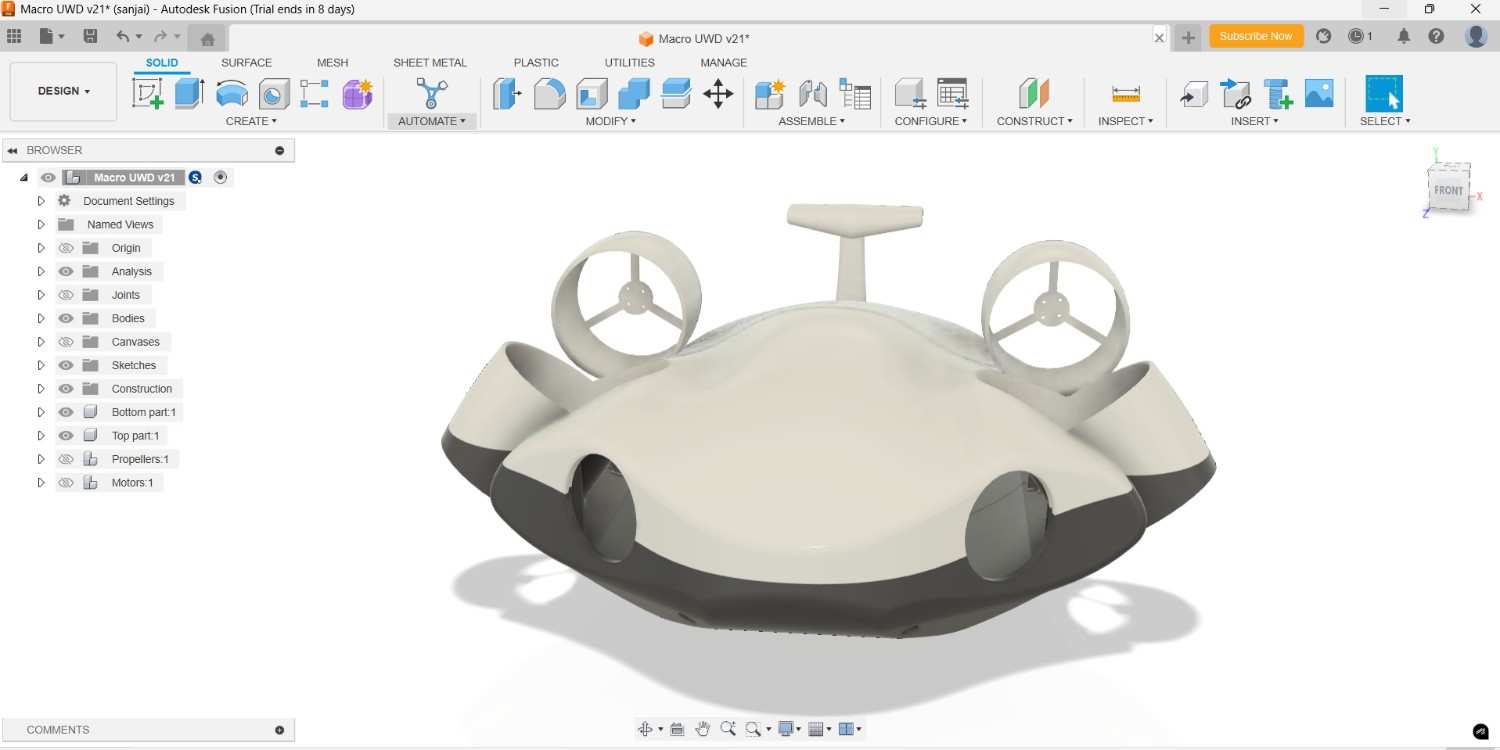Select the Pan hand tool
Viewport: 1500px width, 750px height.
pyautogui.click(x=703, y=729)
